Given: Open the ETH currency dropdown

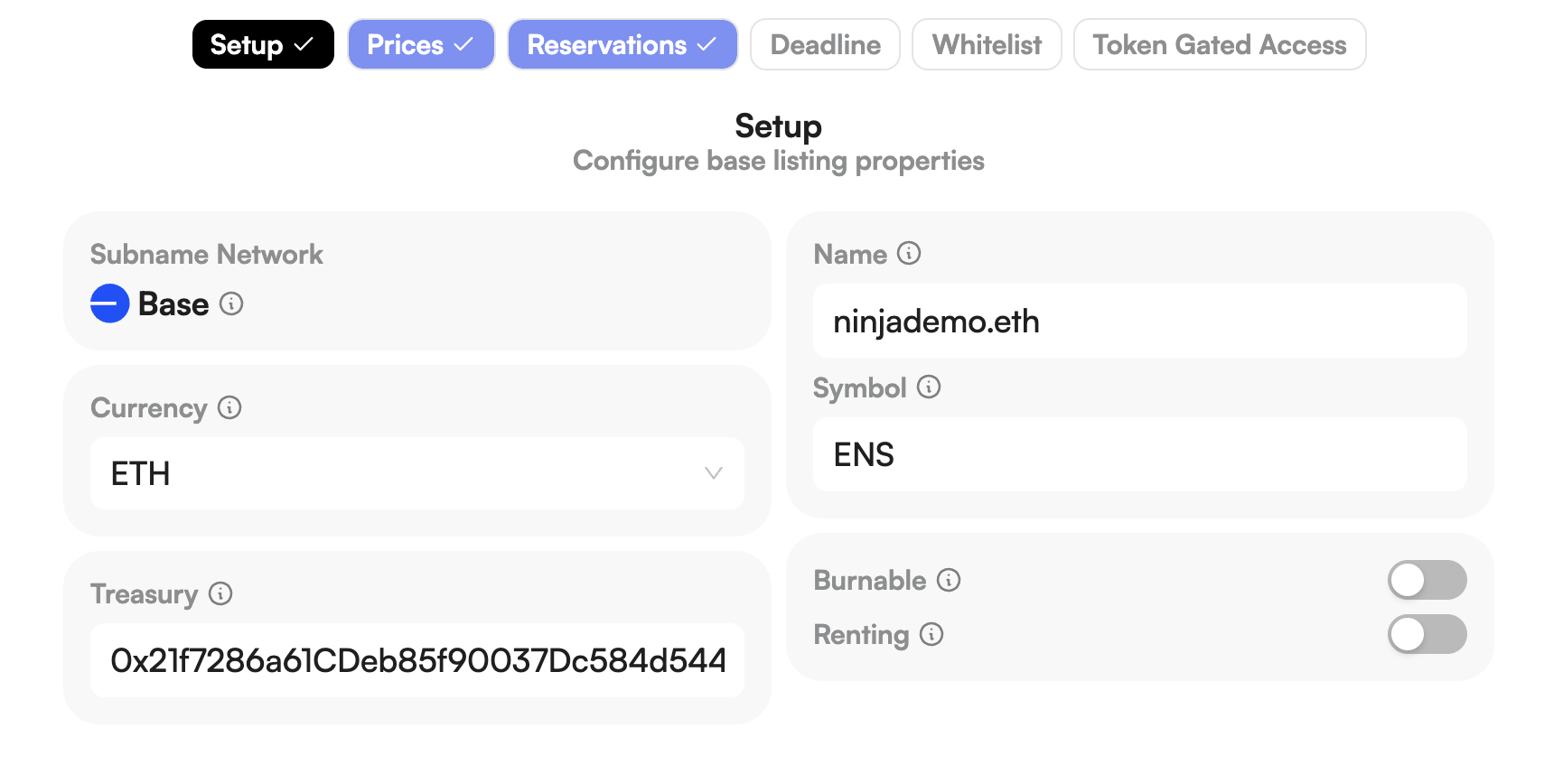Looking at the screenshot, I should [416, 473].
